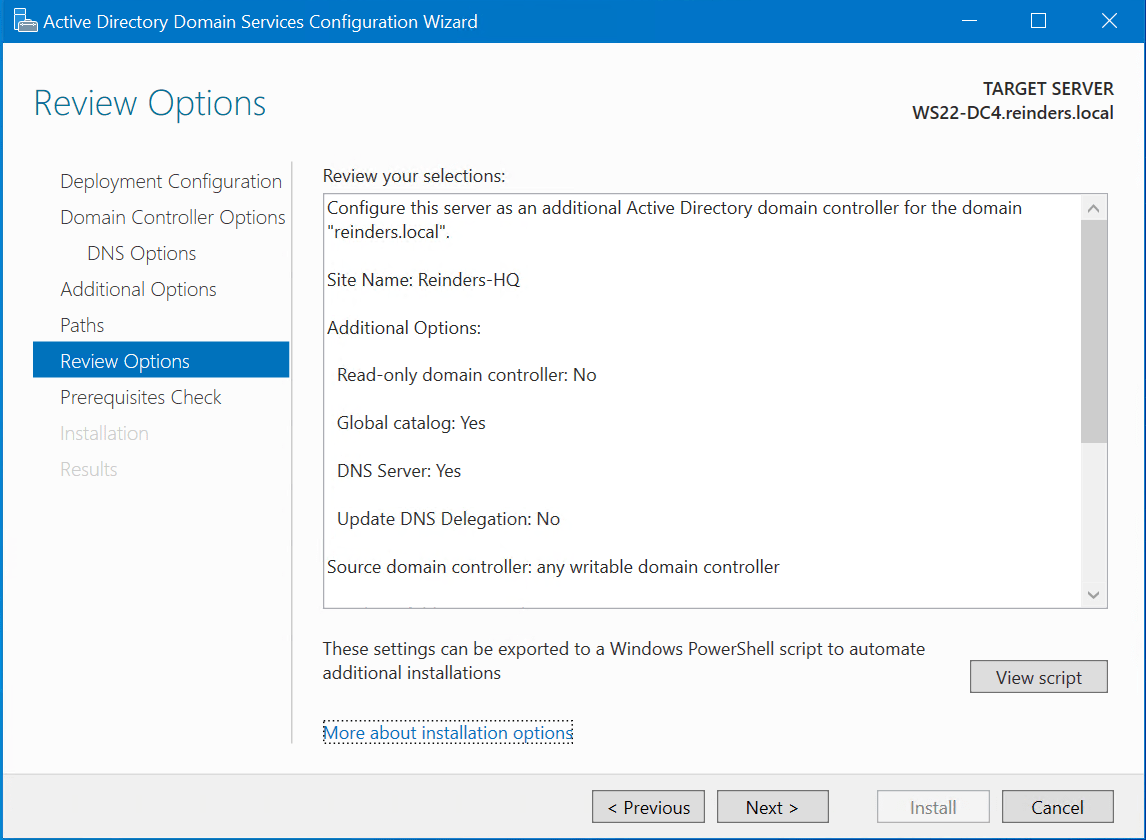Go to the Prerequisites Check step

click(140, 397)
